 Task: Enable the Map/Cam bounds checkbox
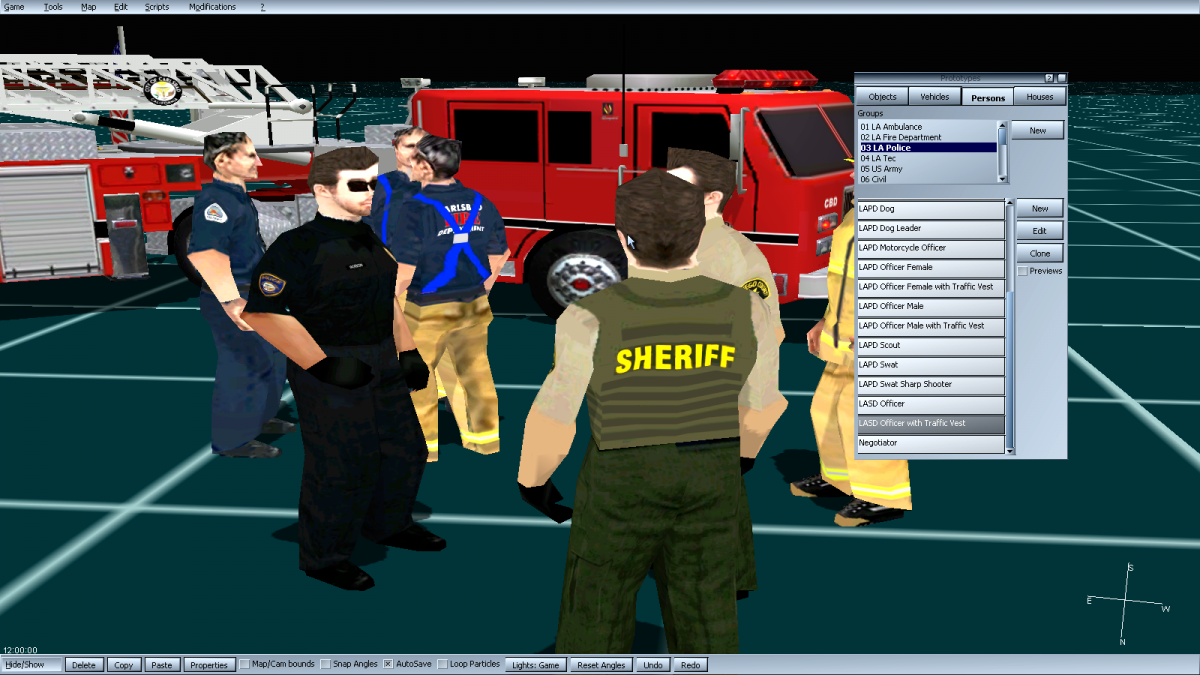tap(245, 665)
